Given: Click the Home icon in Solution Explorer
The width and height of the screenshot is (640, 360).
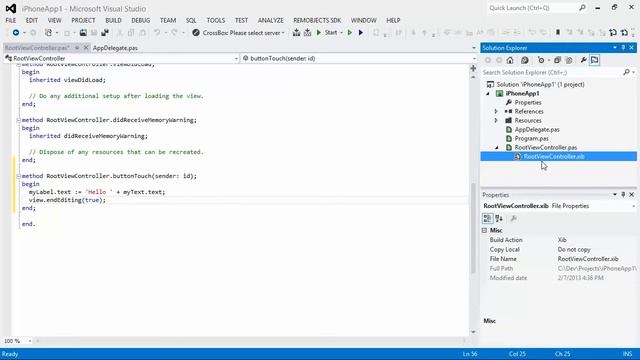Looking at the screenshot, I should click(x=510, y=60).
